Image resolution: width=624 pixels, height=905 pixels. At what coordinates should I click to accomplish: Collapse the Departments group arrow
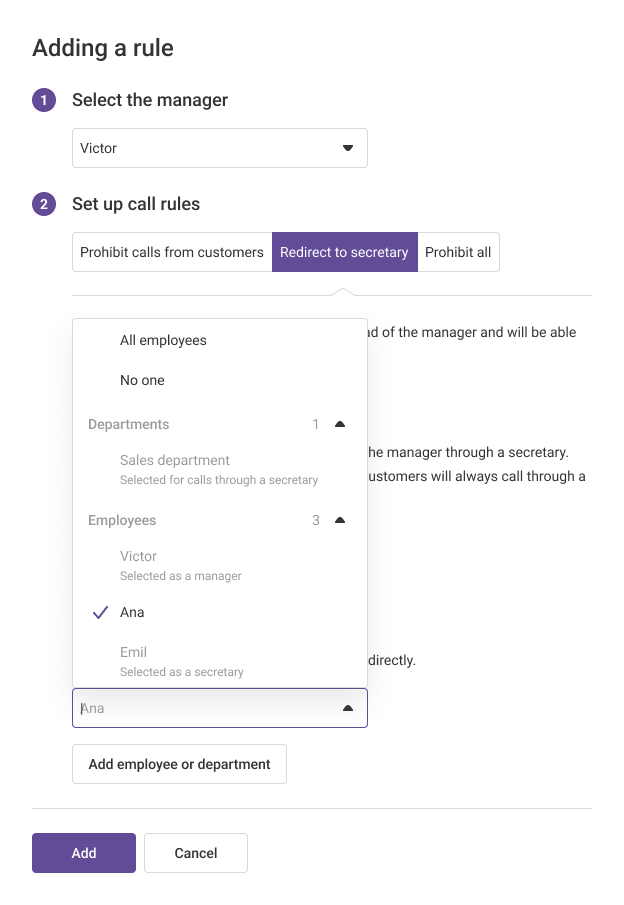coord(340,424)
